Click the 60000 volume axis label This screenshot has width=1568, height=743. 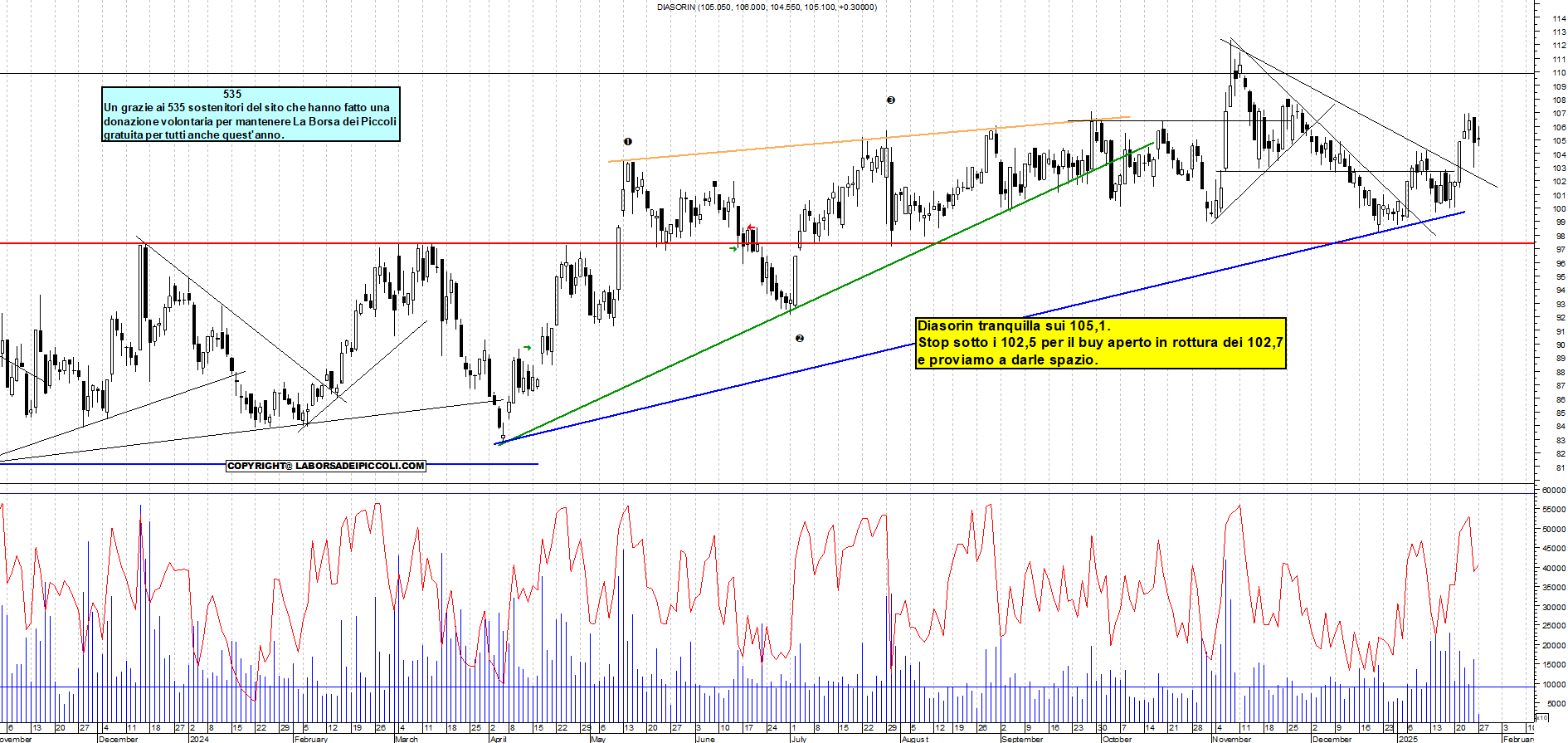tap(1554, 491)
